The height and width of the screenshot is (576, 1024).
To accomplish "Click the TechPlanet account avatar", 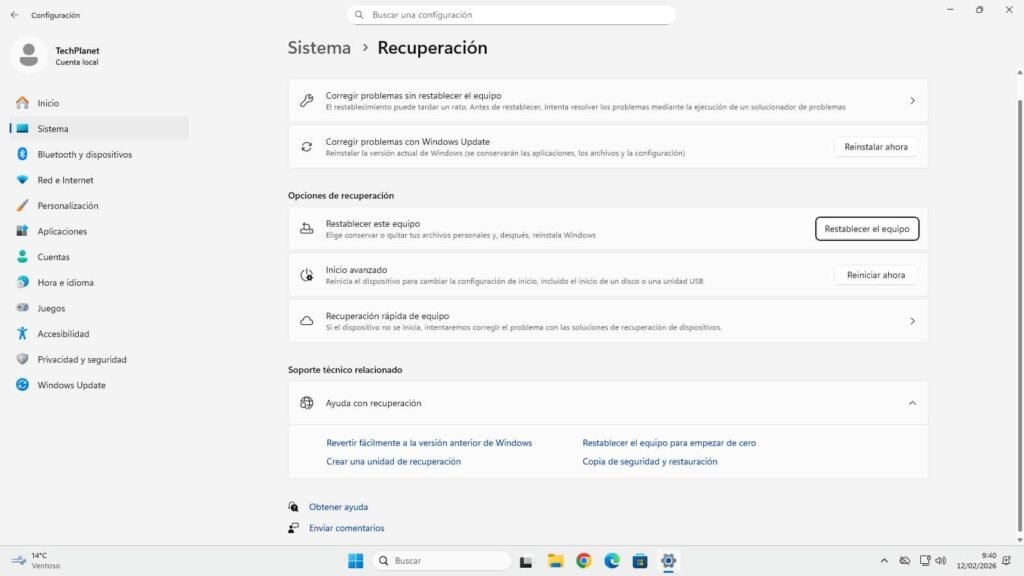I will pos(28,55).
